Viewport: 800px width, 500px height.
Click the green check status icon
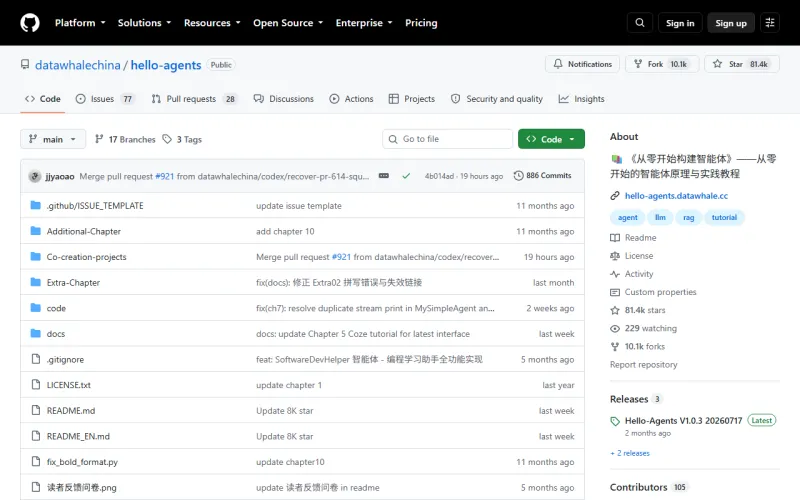click(406, 176)
